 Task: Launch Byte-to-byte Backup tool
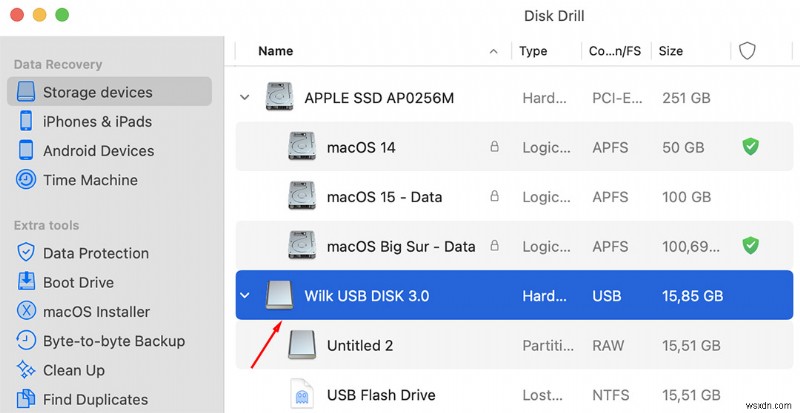click(x=113, y=341)
